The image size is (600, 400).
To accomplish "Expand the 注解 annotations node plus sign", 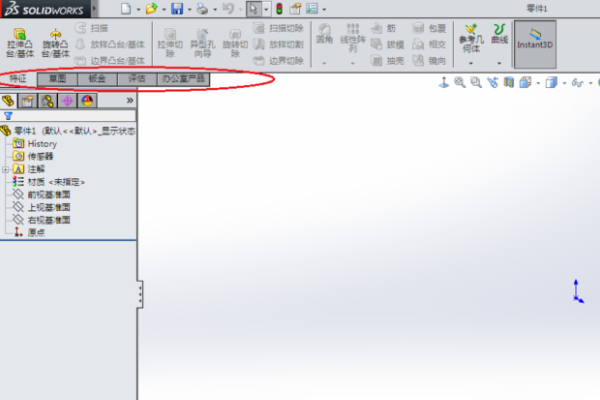I will pos(5,169).
